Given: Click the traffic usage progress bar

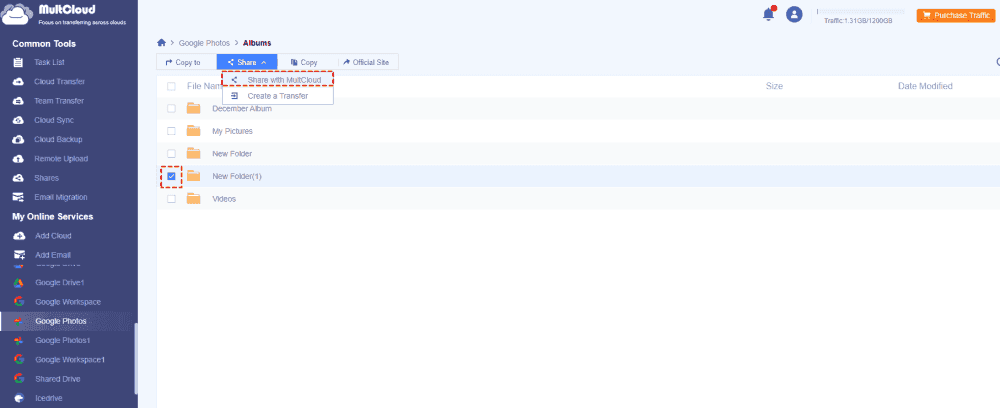Looking at the screenshot, I should (861, 11).
